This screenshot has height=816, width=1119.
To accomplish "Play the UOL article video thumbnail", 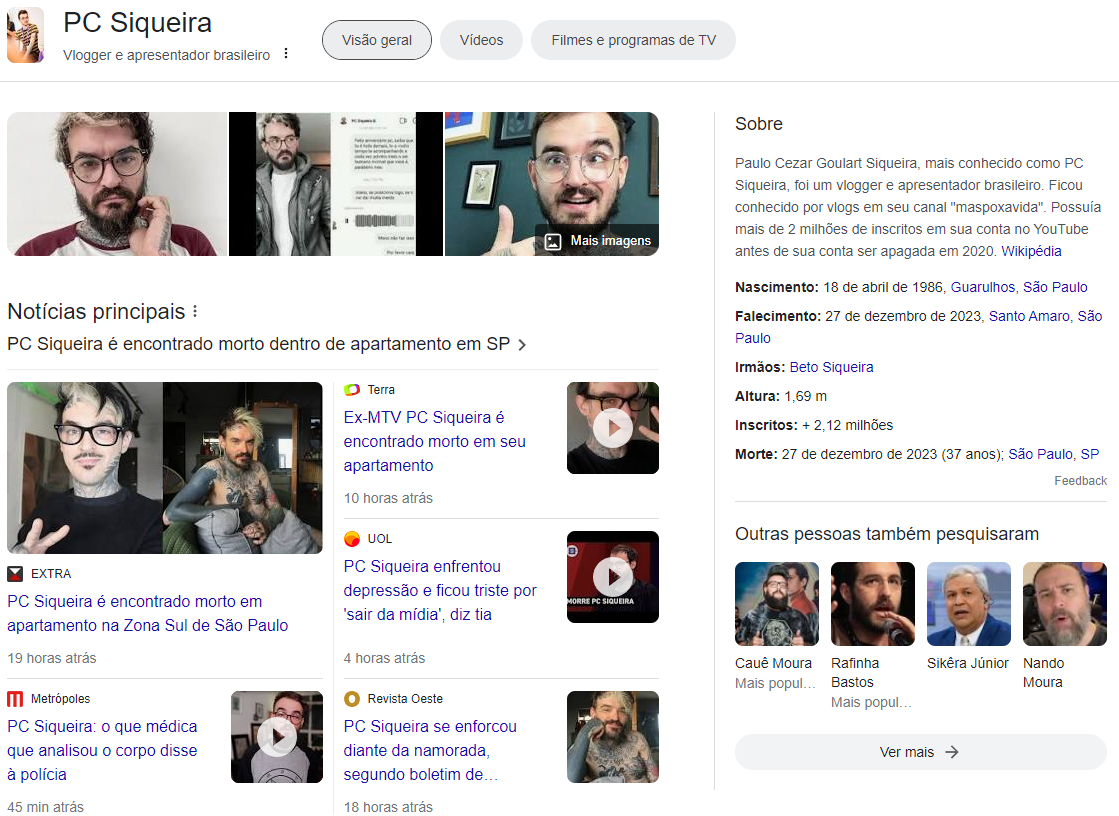I will point(613,577).
